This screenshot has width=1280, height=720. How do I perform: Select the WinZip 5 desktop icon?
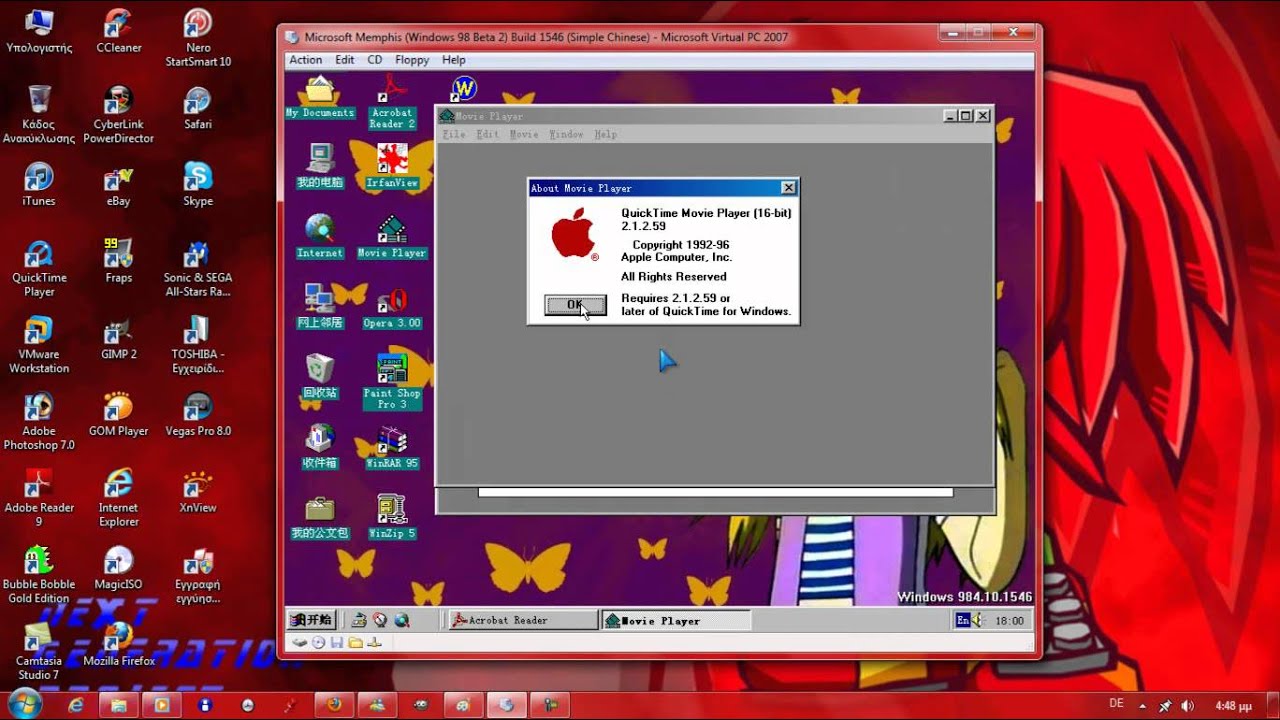click(392, 517)
